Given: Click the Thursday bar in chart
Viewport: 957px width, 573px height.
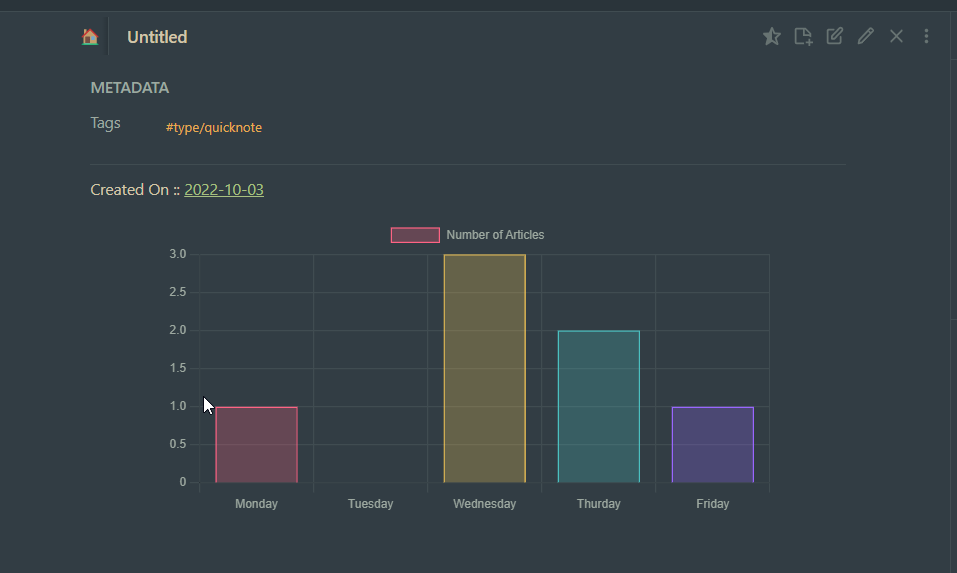Looking at the screenshot, I should (599, 406).
